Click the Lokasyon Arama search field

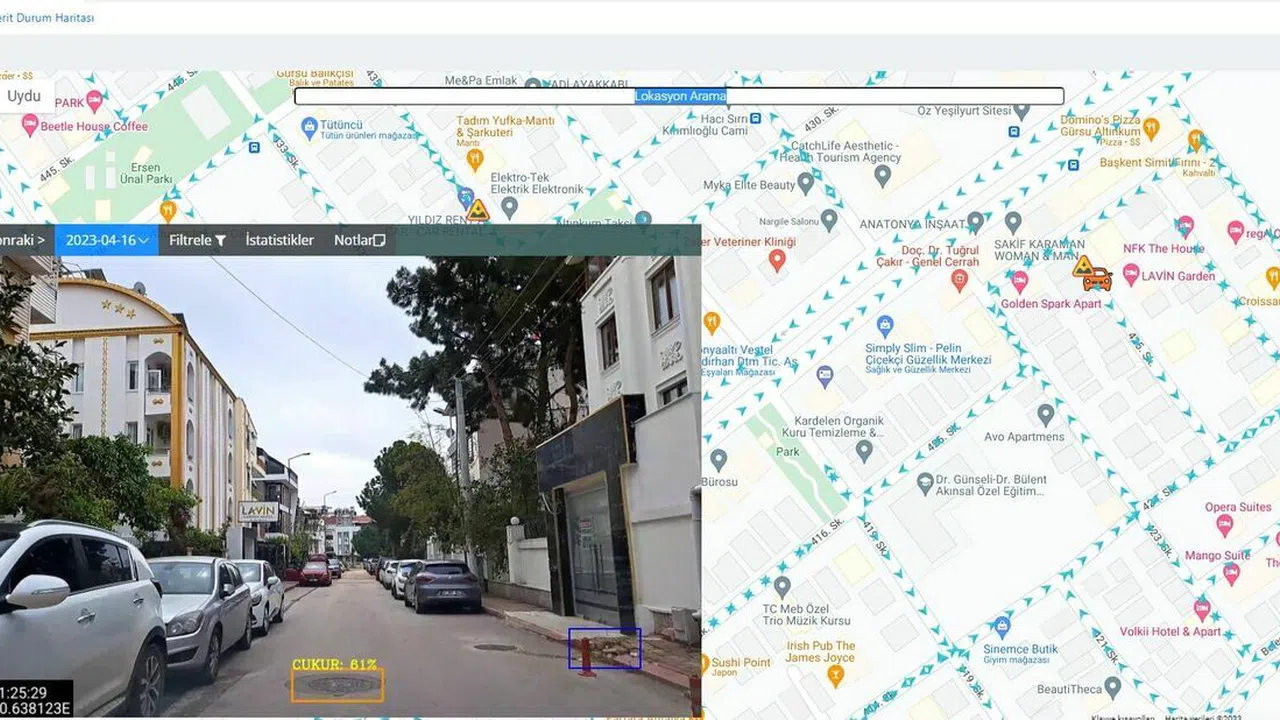679,96
